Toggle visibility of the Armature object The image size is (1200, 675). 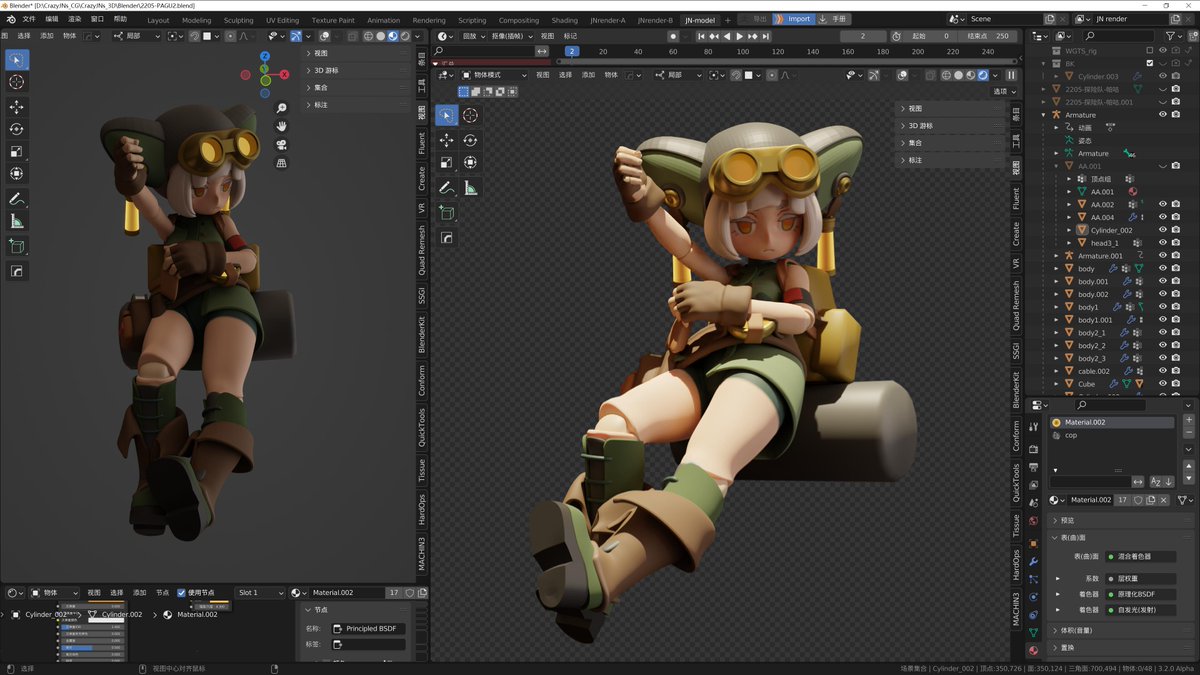point(1163,115)
